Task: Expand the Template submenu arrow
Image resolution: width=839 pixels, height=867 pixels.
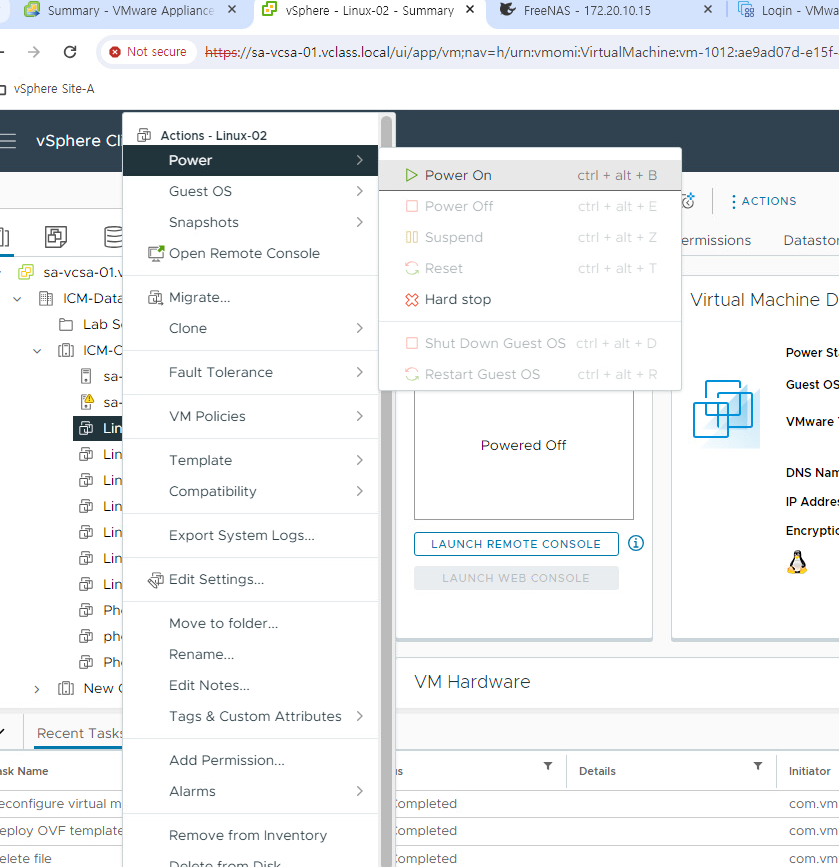Action: [x=359, y=460]
